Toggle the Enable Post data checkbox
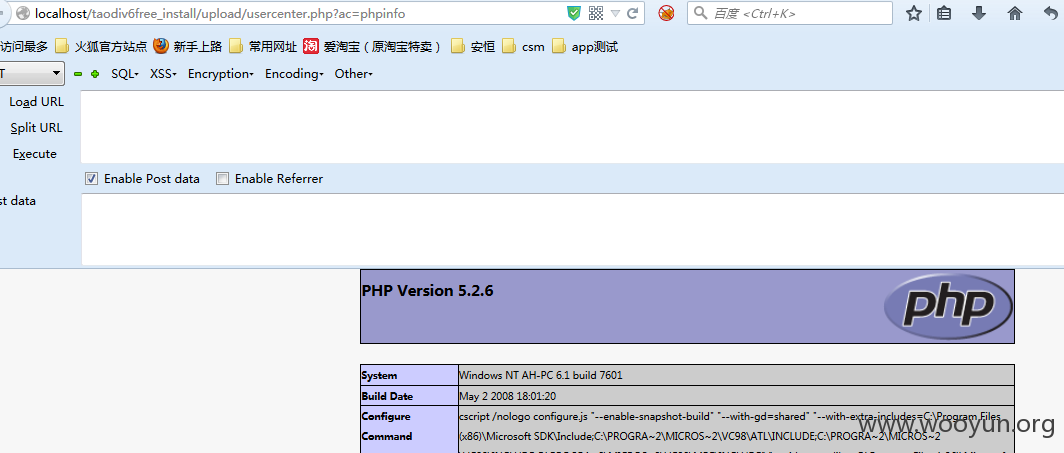The width and height of the screenshot is (1064, 453). 92,179
